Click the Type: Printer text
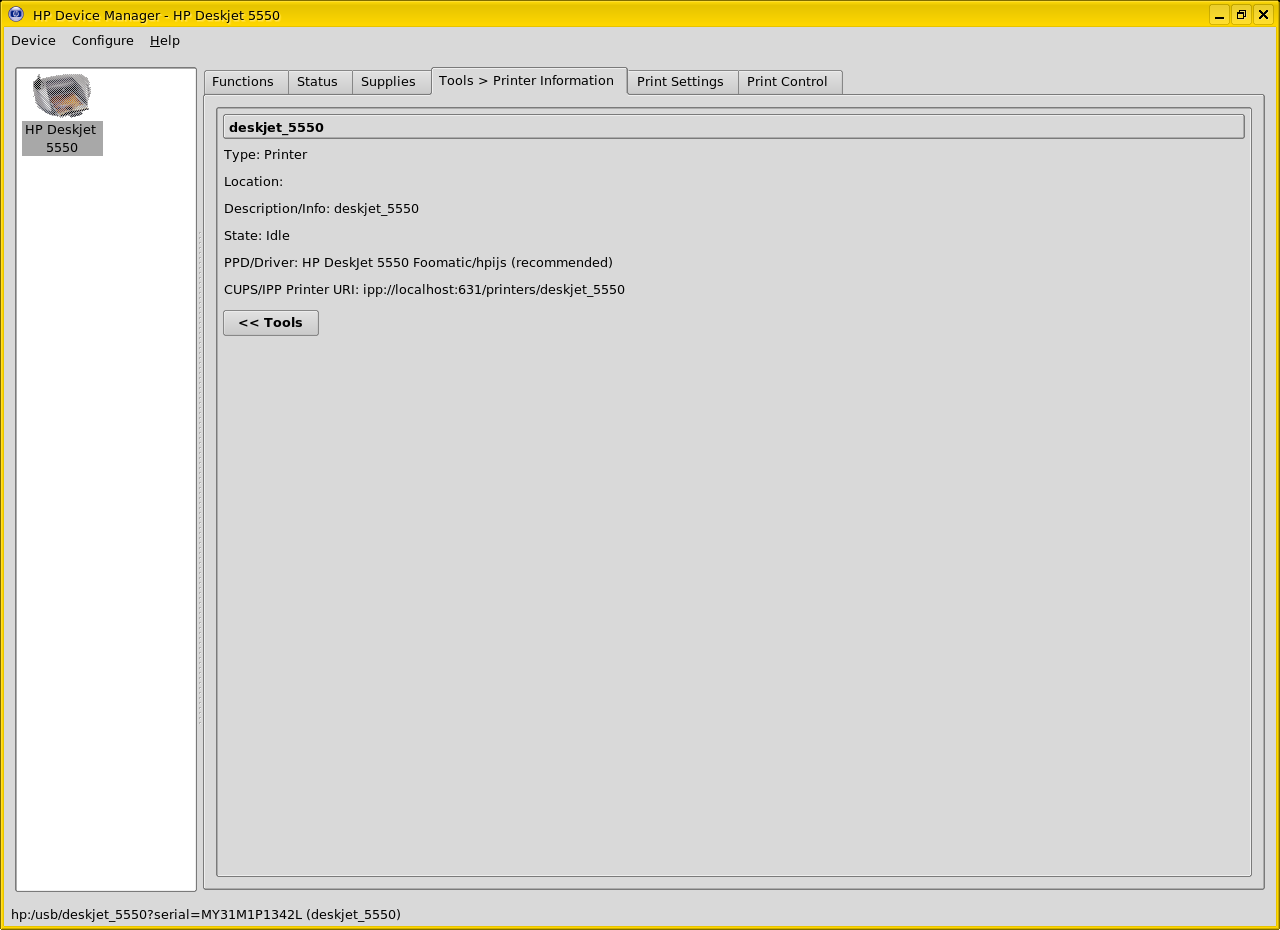Viewport: 1280px width, 930px height. pyautogui.click(x=265, y=155)
